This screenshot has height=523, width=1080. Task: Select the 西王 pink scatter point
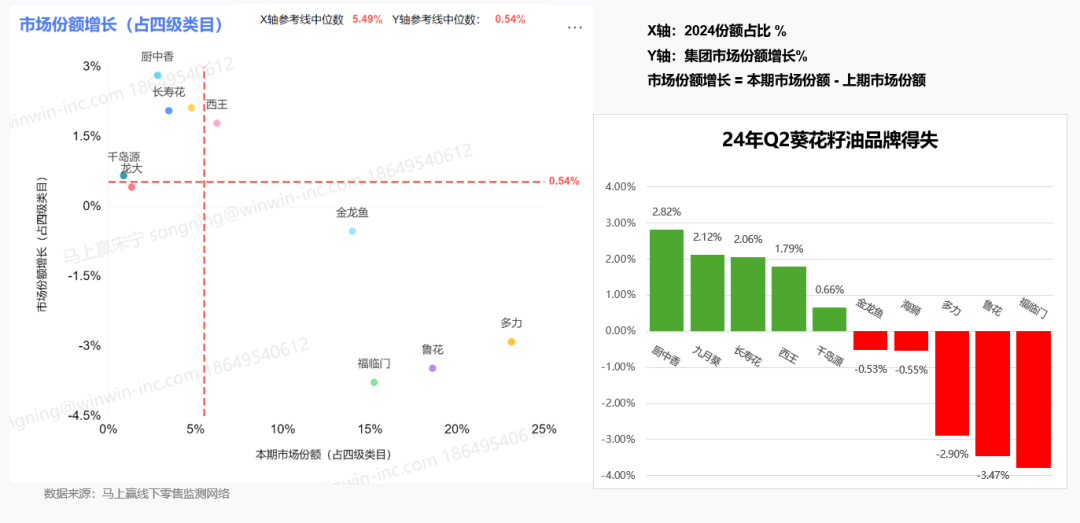tap(216, 123)
